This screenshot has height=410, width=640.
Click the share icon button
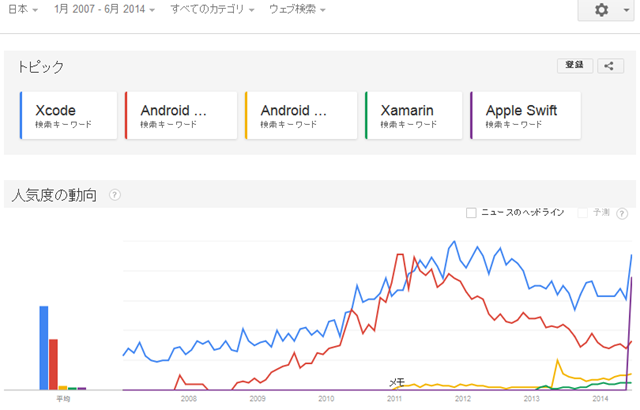[x=610, y=66]
